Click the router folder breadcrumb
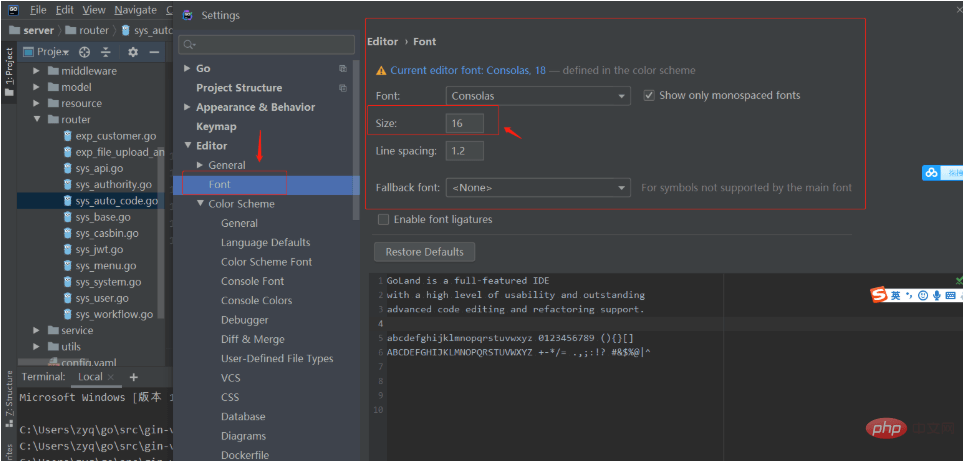Image resolution: width=965 pixels, height=461 pixels. point(87,30)
